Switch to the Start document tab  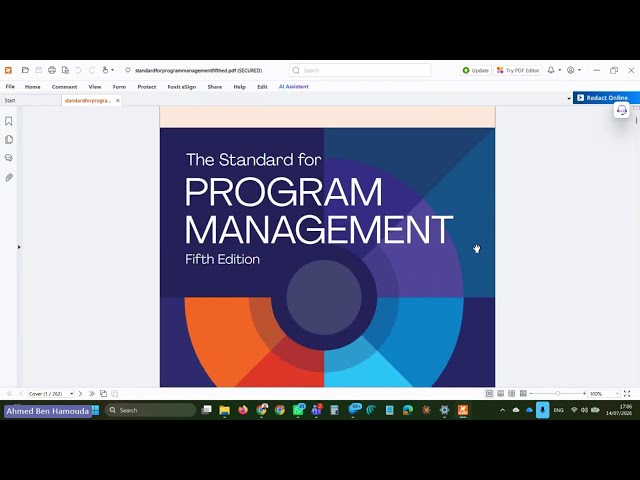pos(31,100)
